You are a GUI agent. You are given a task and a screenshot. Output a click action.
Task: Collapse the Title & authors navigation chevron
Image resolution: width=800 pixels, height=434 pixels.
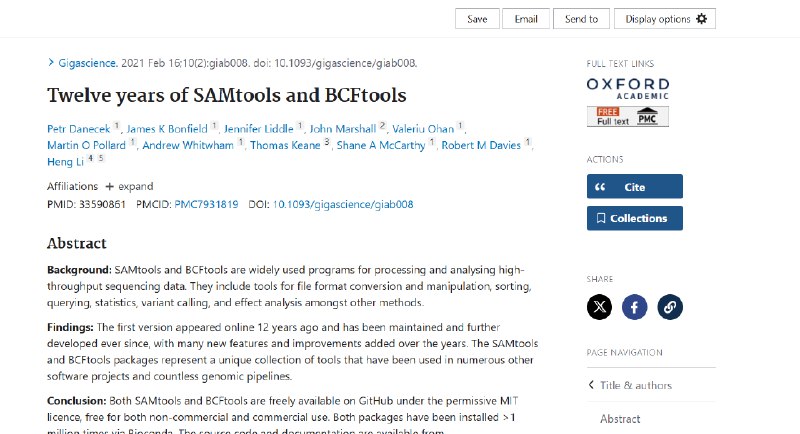591,385
